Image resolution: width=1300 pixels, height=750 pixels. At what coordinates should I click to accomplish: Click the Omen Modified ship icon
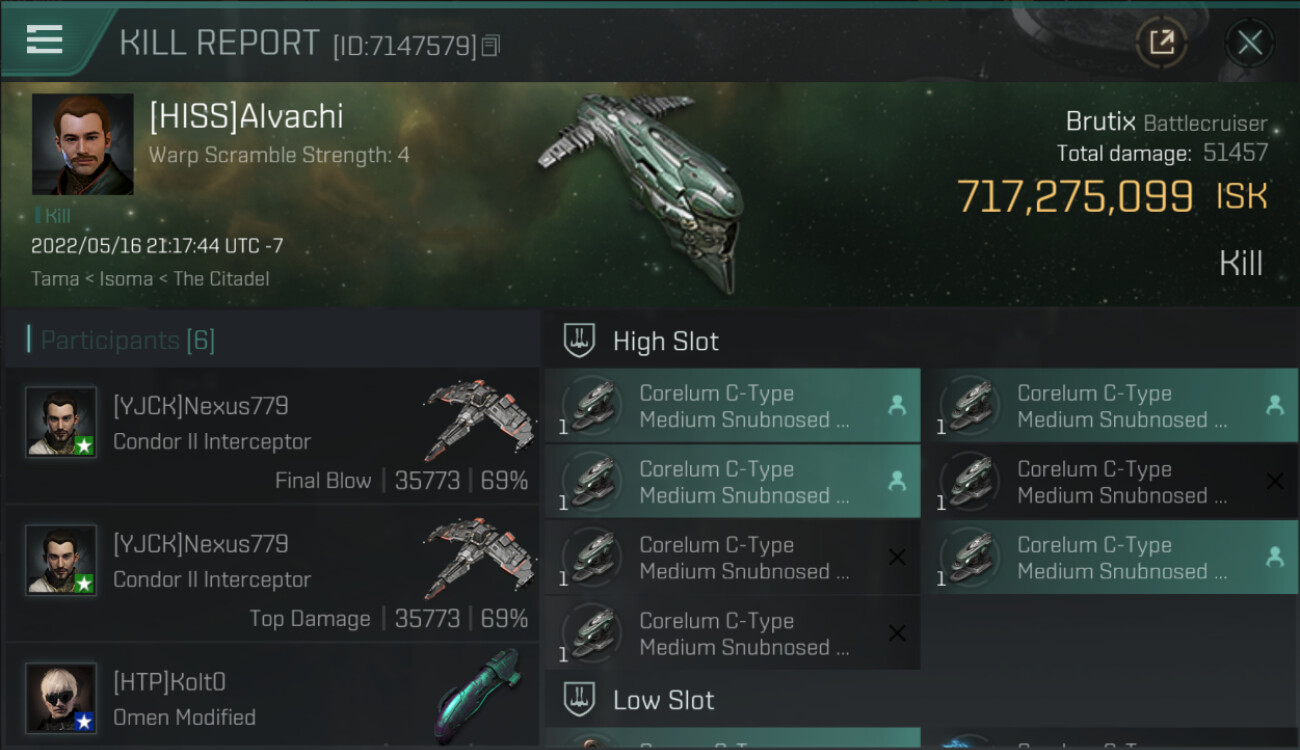[x=480, y=695]
